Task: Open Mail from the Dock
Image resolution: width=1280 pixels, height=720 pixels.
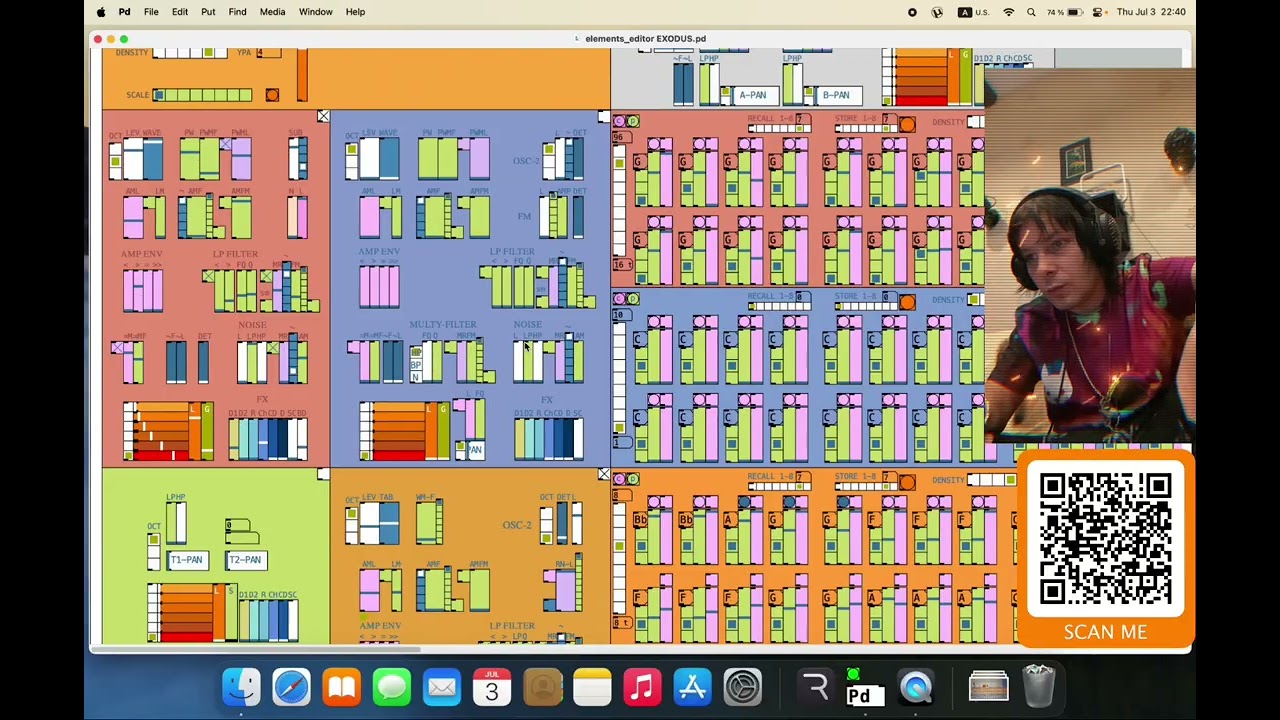Action: [x=442, y=687]
